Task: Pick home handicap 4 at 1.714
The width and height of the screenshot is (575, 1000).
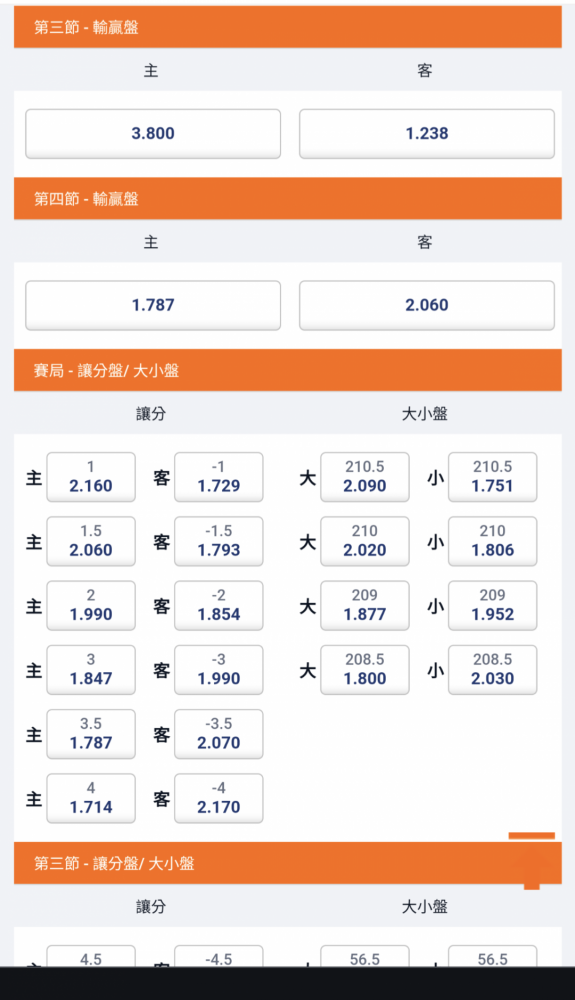Action: [91, 798]
